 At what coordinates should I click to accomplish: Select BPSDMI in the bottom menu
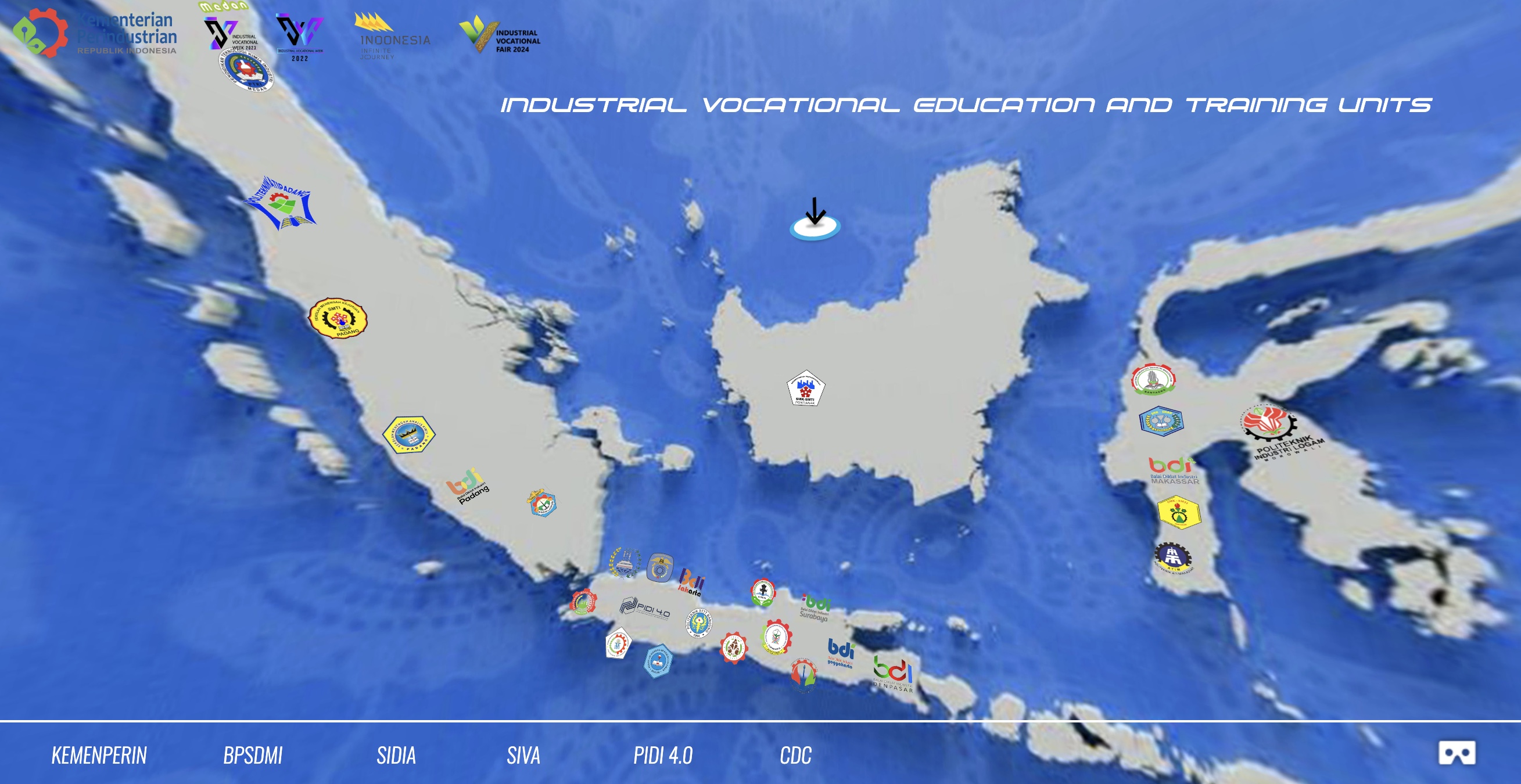pyautogui.click(x=253, y=755)
